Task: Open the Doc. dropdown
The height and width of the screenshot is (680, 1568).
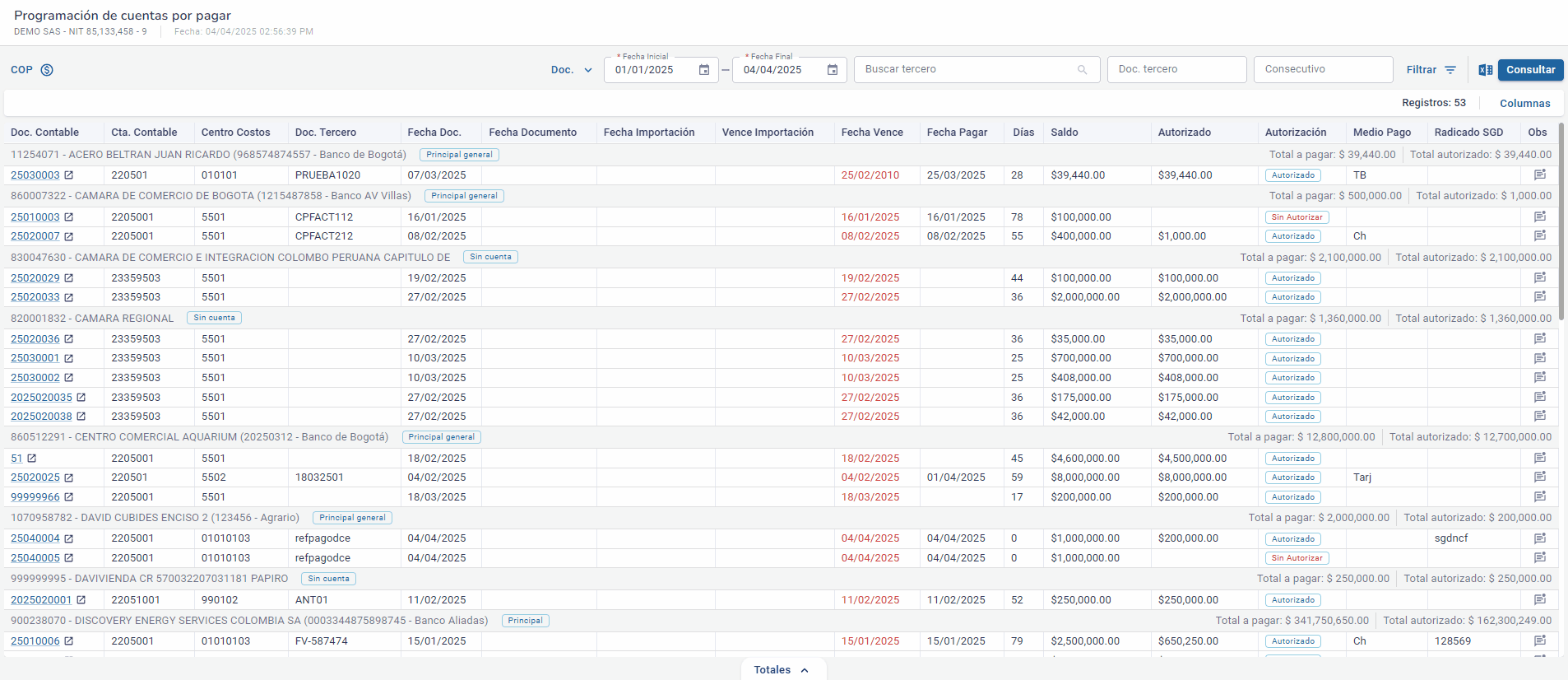Action: tap(572, 70)
